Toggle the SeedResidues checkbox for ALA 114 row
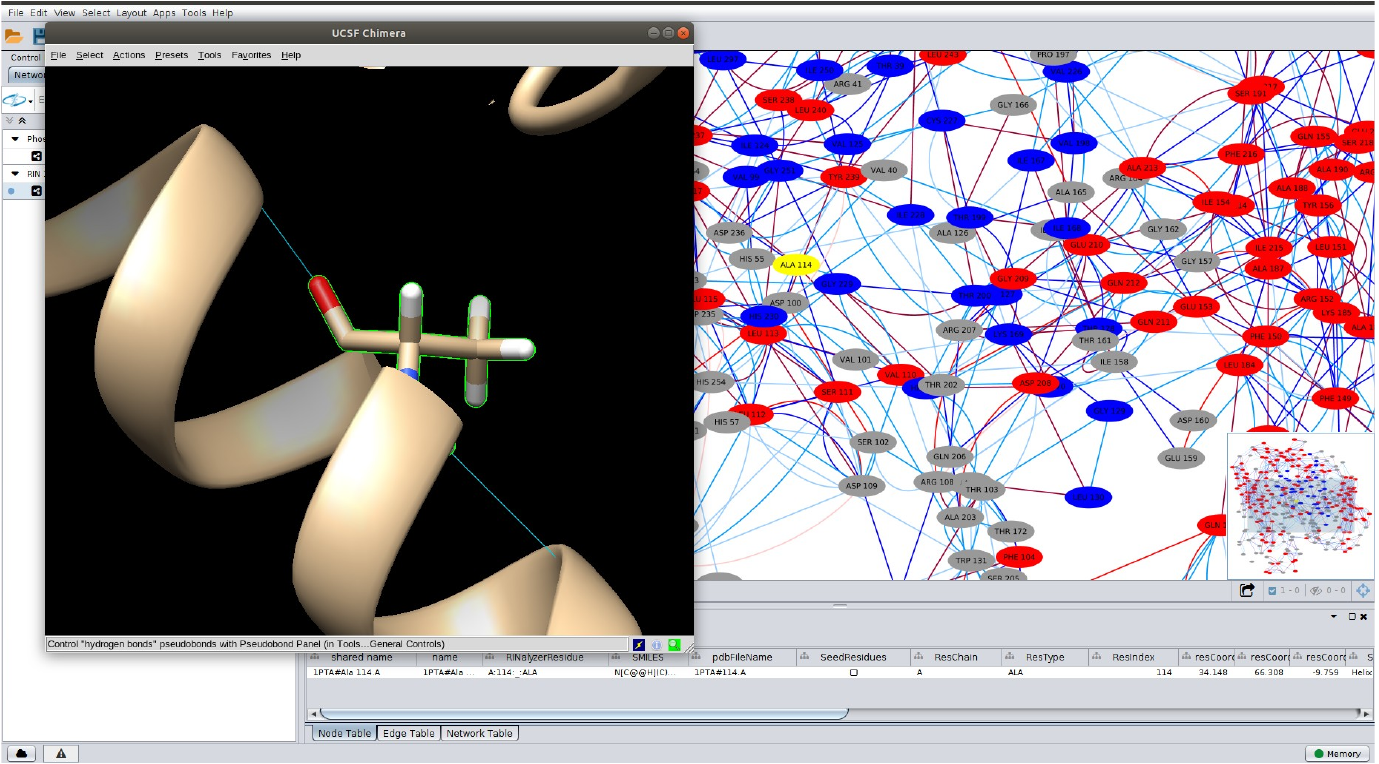 pos(853,673)
